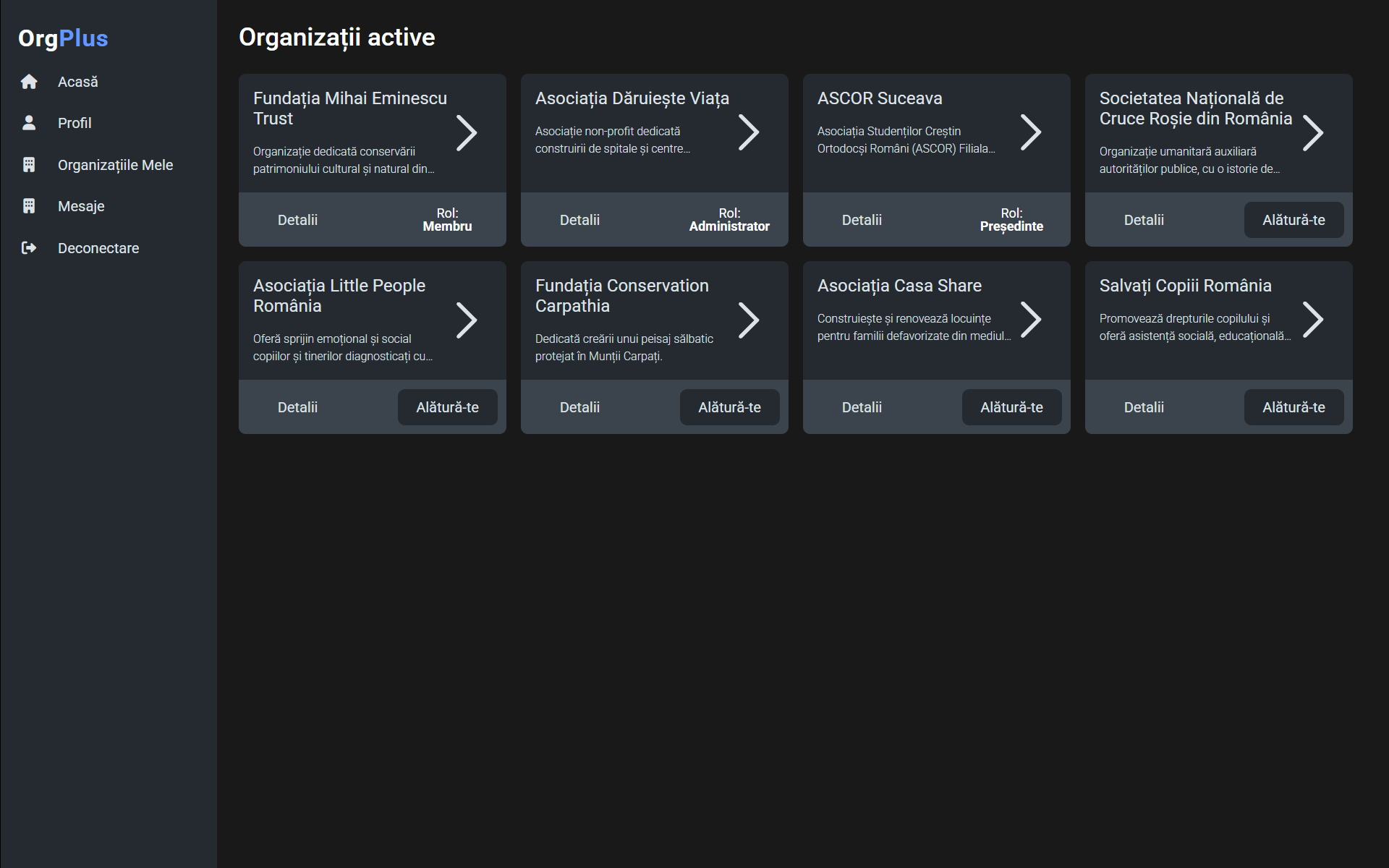1389x868 pixels.
Task: View Detalii for ASCOR Suceava
Action: coord(862,220)
